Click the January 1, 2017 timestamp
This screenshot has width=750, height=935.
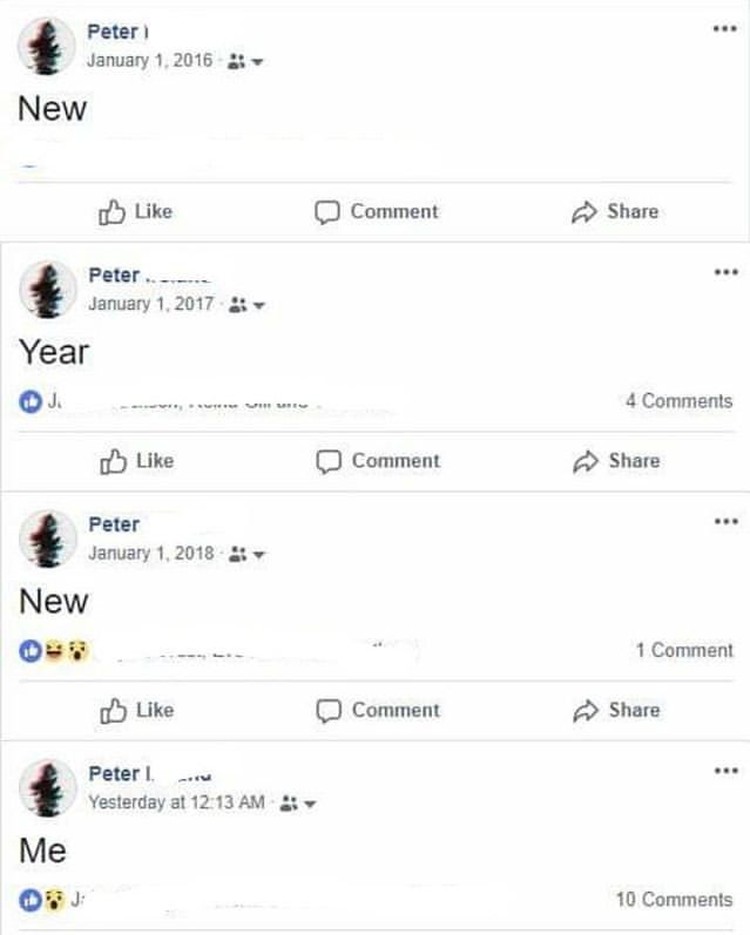tap(151, 304)
